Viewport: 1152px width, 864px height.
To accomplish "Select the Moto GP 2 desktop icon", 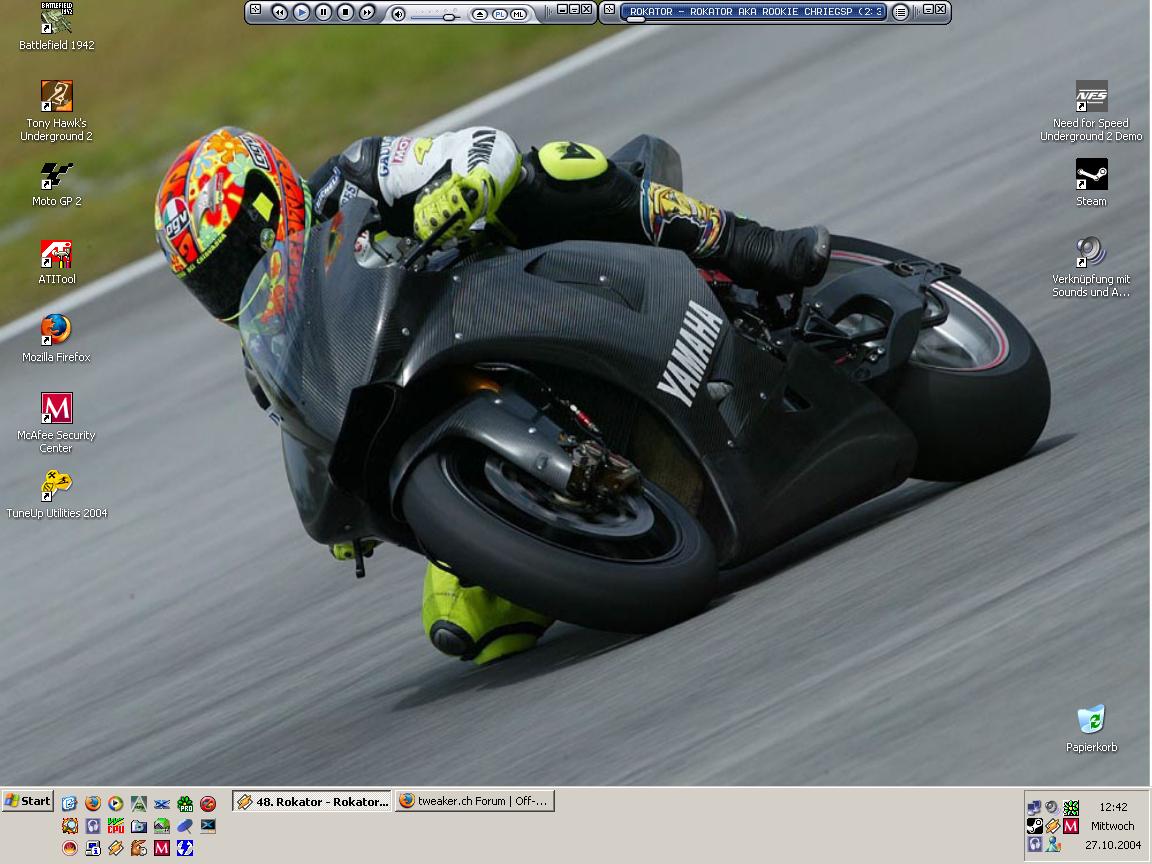I will pyautogui.click(x=56, y=176).
